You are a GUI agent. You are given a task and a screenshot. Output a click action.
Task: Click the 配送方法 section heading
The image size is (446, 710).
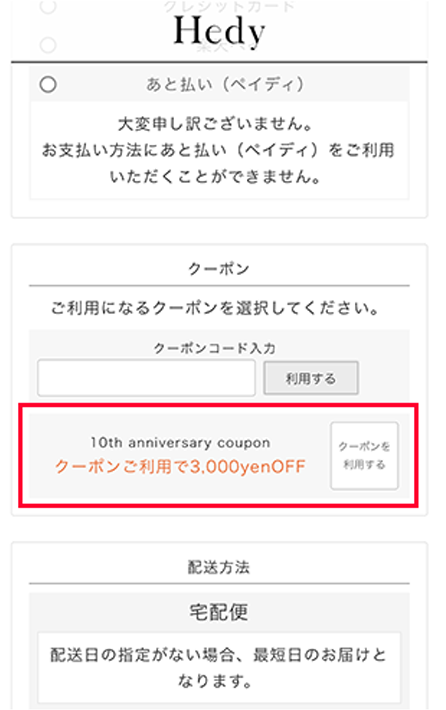[219, 567]
